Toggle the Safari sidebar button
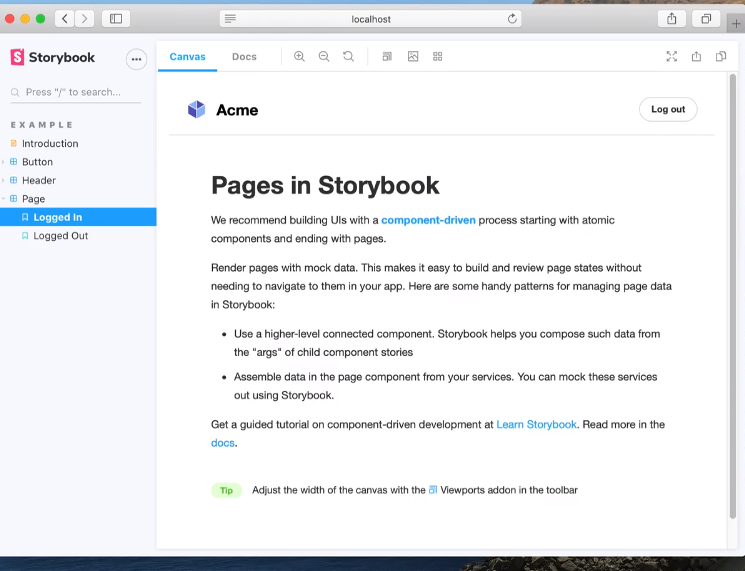Screen dimensions: 745x571 tap(116, 19)
